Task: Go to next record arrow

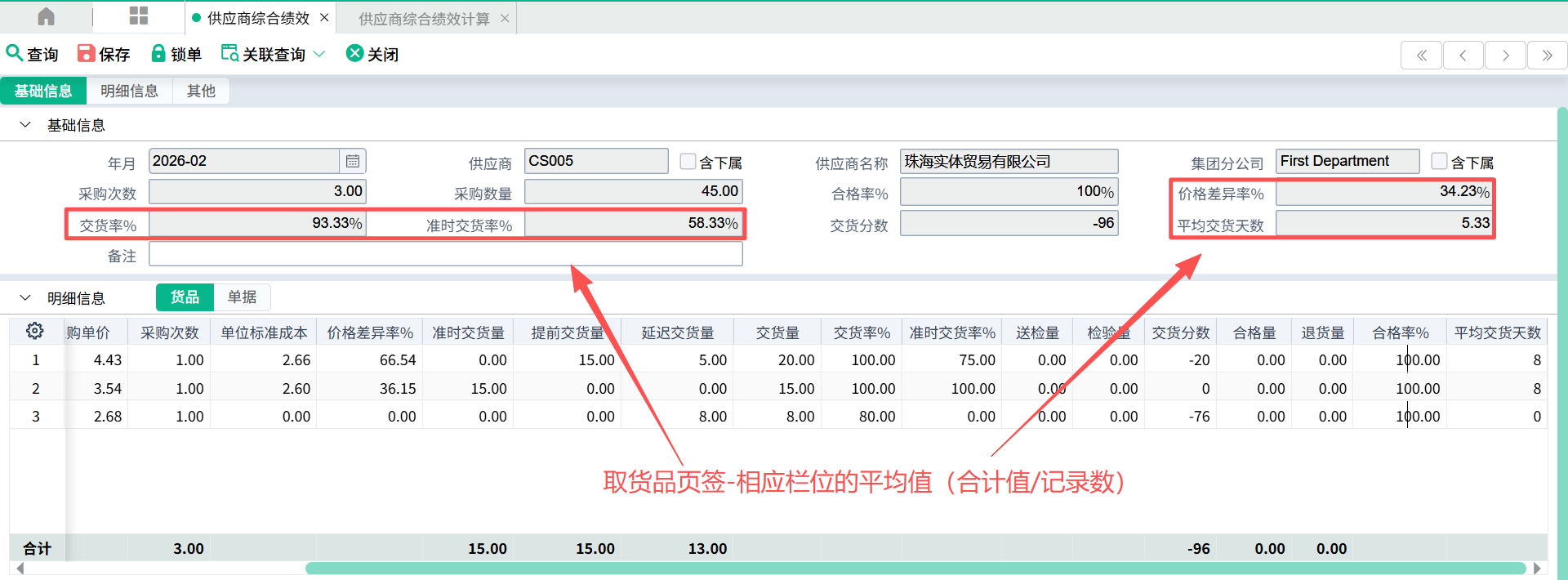Action: tap(1505, 56)
